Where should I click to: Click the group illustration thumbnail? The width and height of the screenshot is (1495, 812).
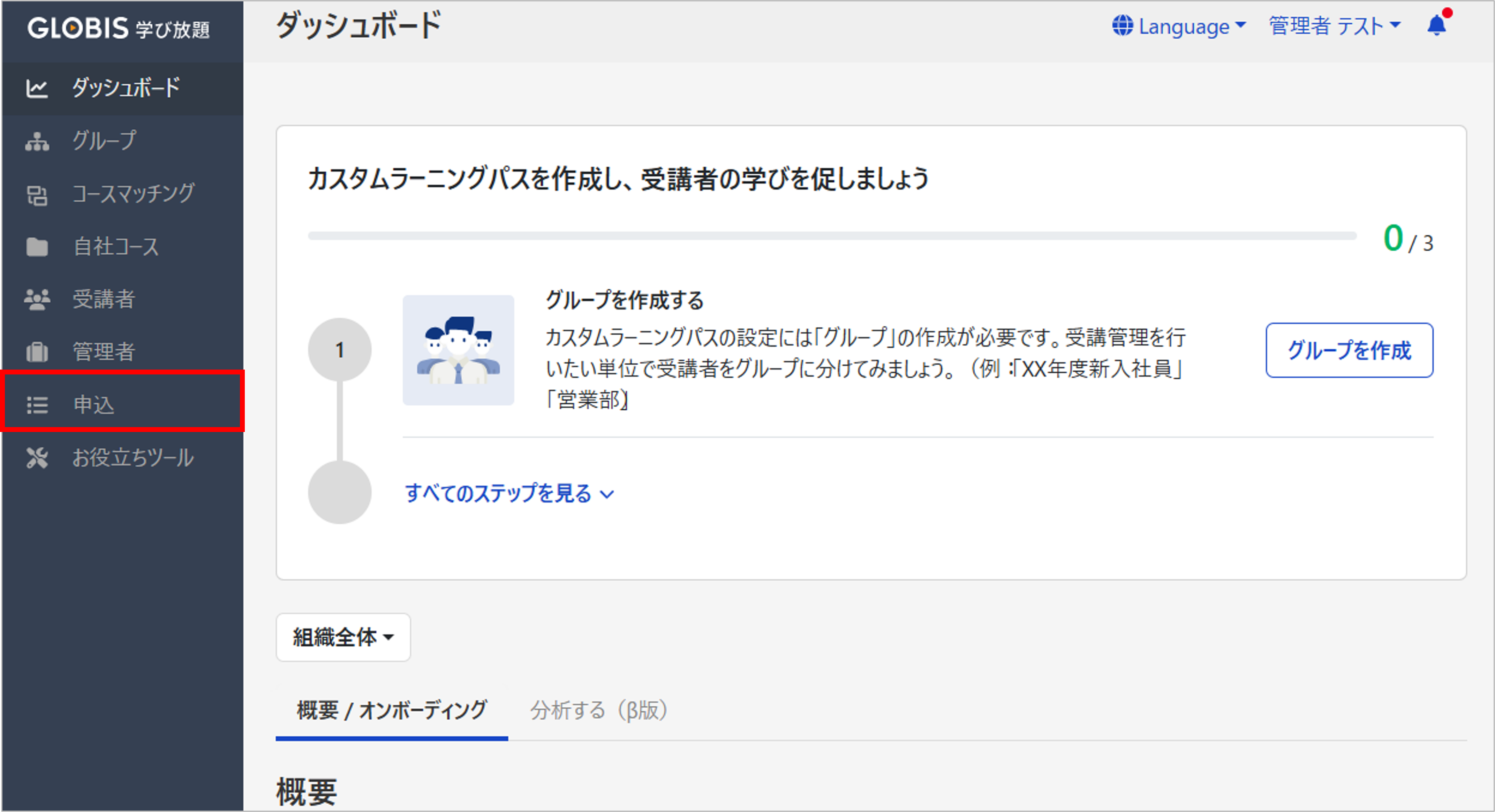[458, 350]
